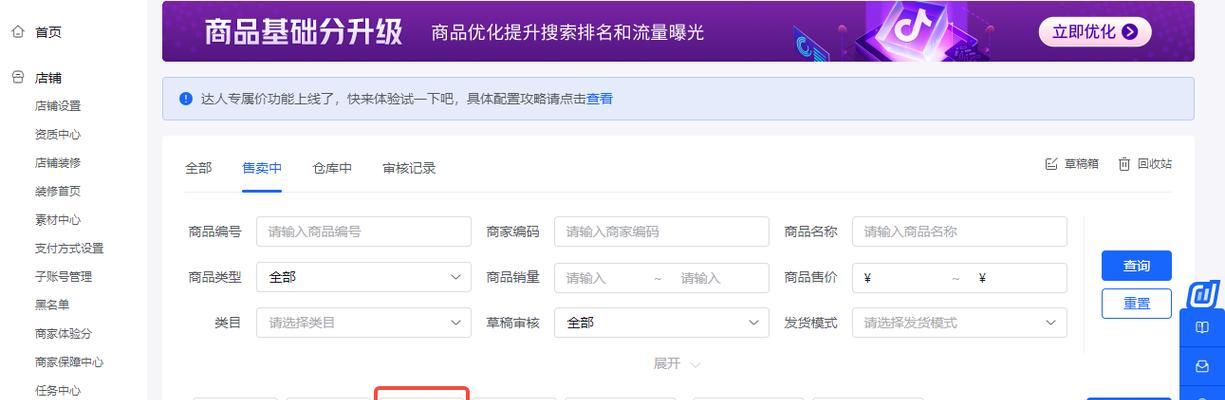1225x400 pixels.
Task: Click maximum 商品销量 input
Action: click(x=718, y=277)
